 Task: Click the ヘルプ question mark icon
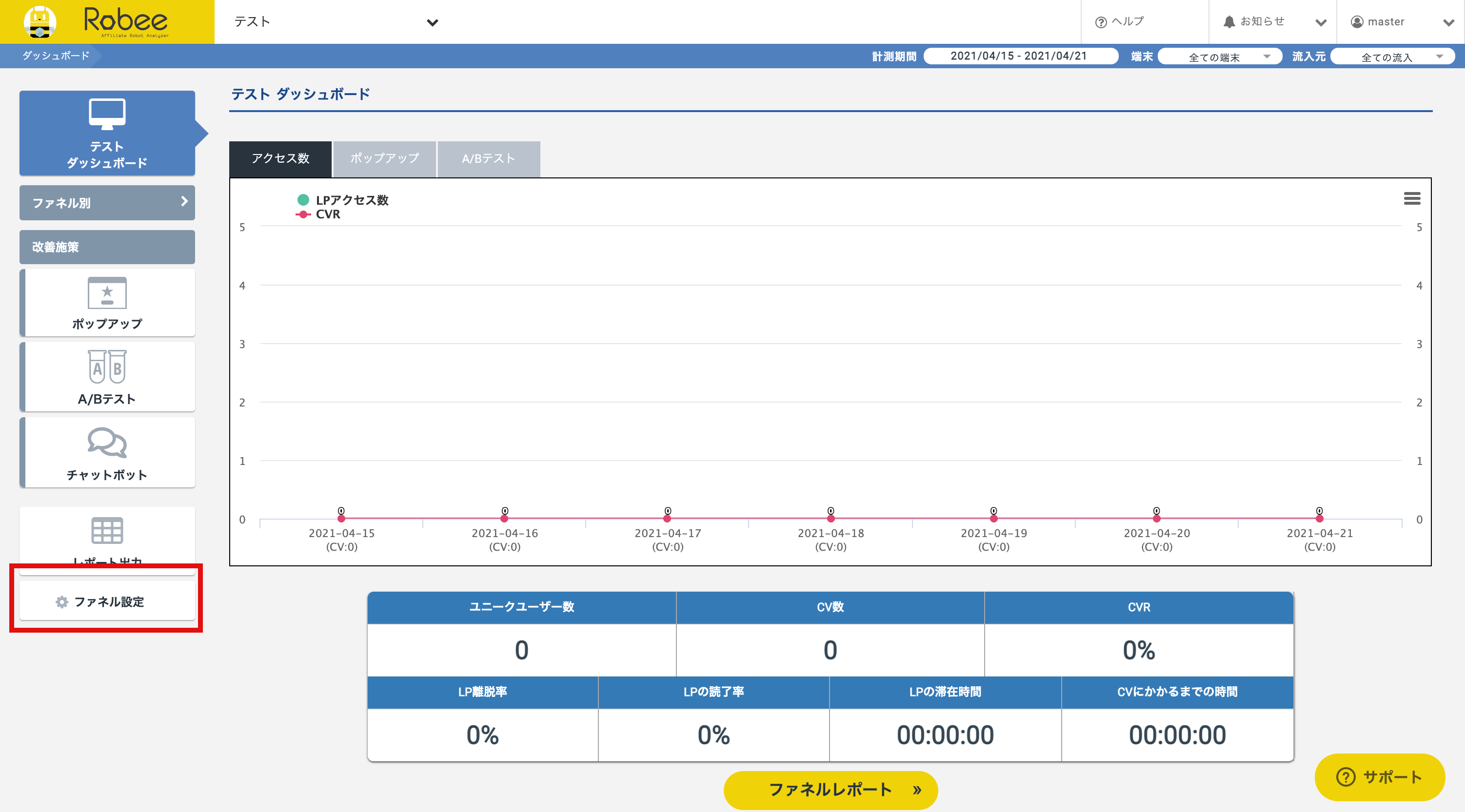(x=1101, y=22)
